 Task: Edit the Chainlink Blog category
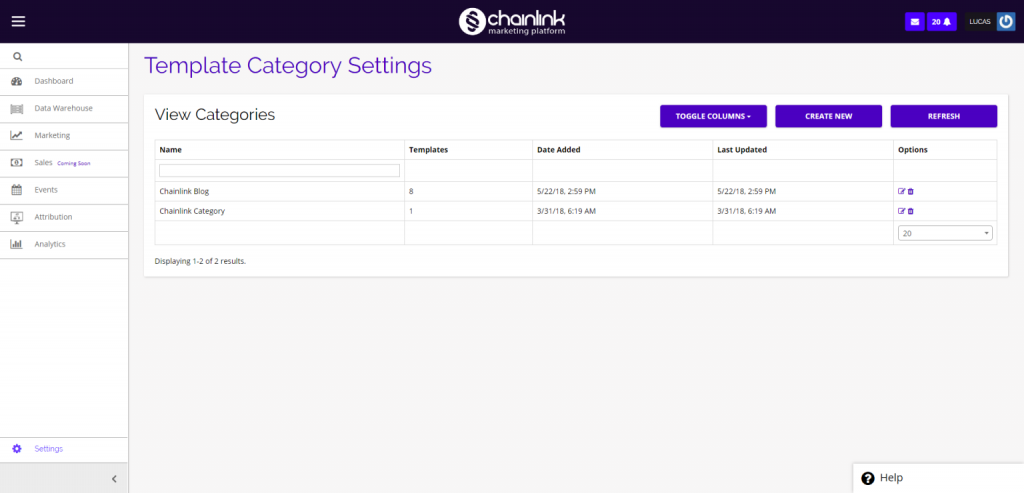(x=902, y=191)
